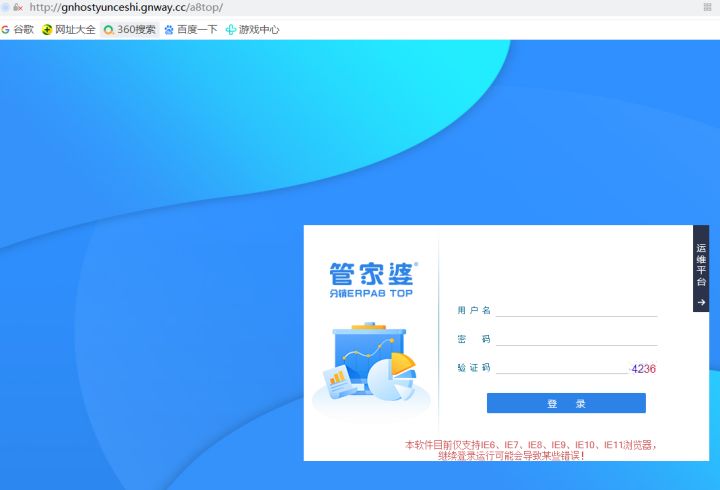720x490 pixels.
Task: Open the 360搜索 bookmark
Action: click(x=130, y=29)
